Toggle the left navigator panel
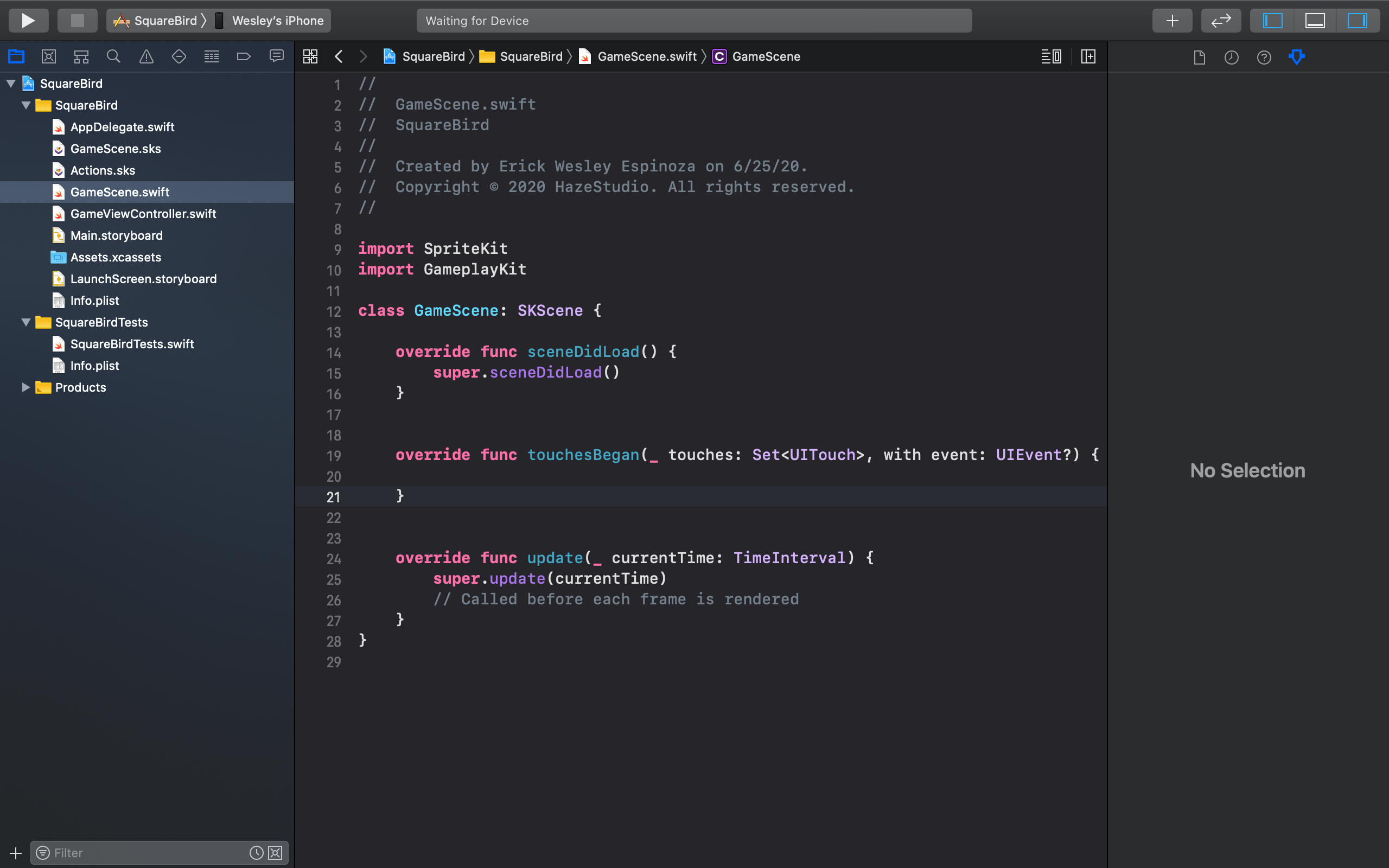The image size is (1389, 868). [x=1272, y=21]
